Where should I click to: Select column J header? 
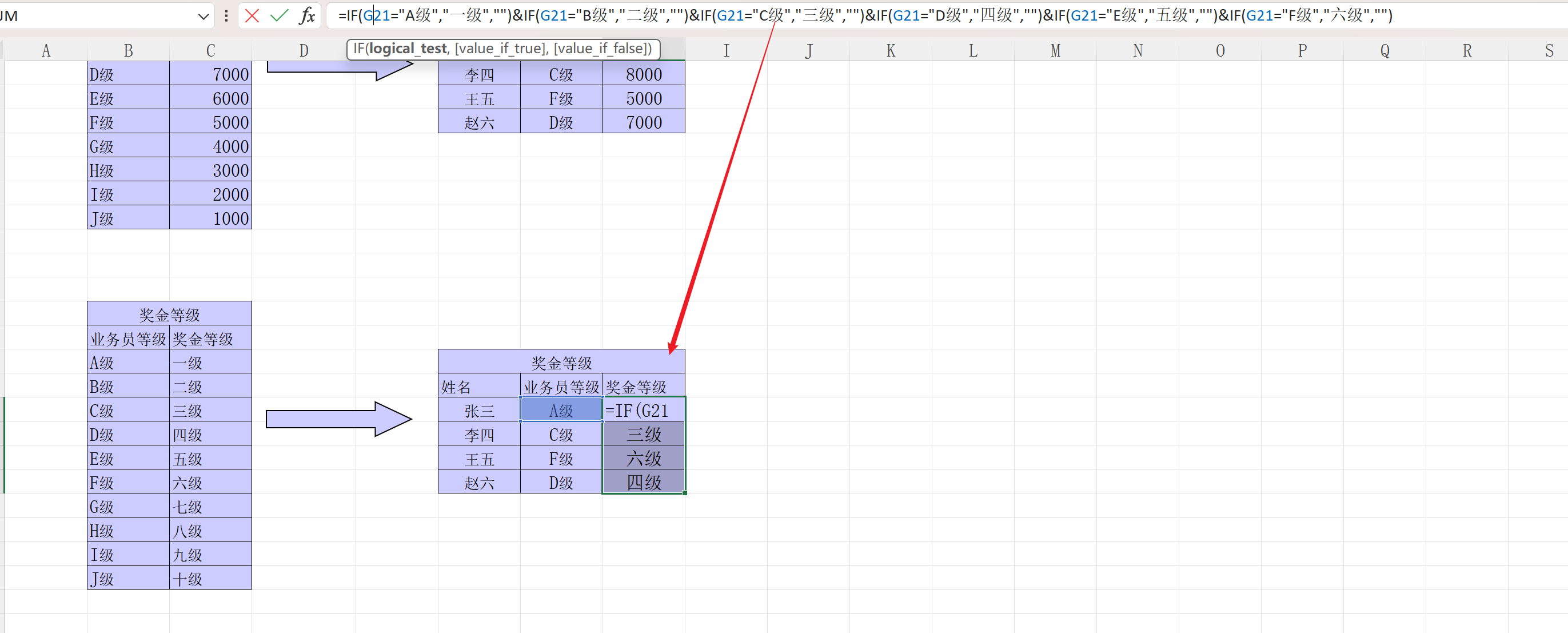tap(808, 50)
